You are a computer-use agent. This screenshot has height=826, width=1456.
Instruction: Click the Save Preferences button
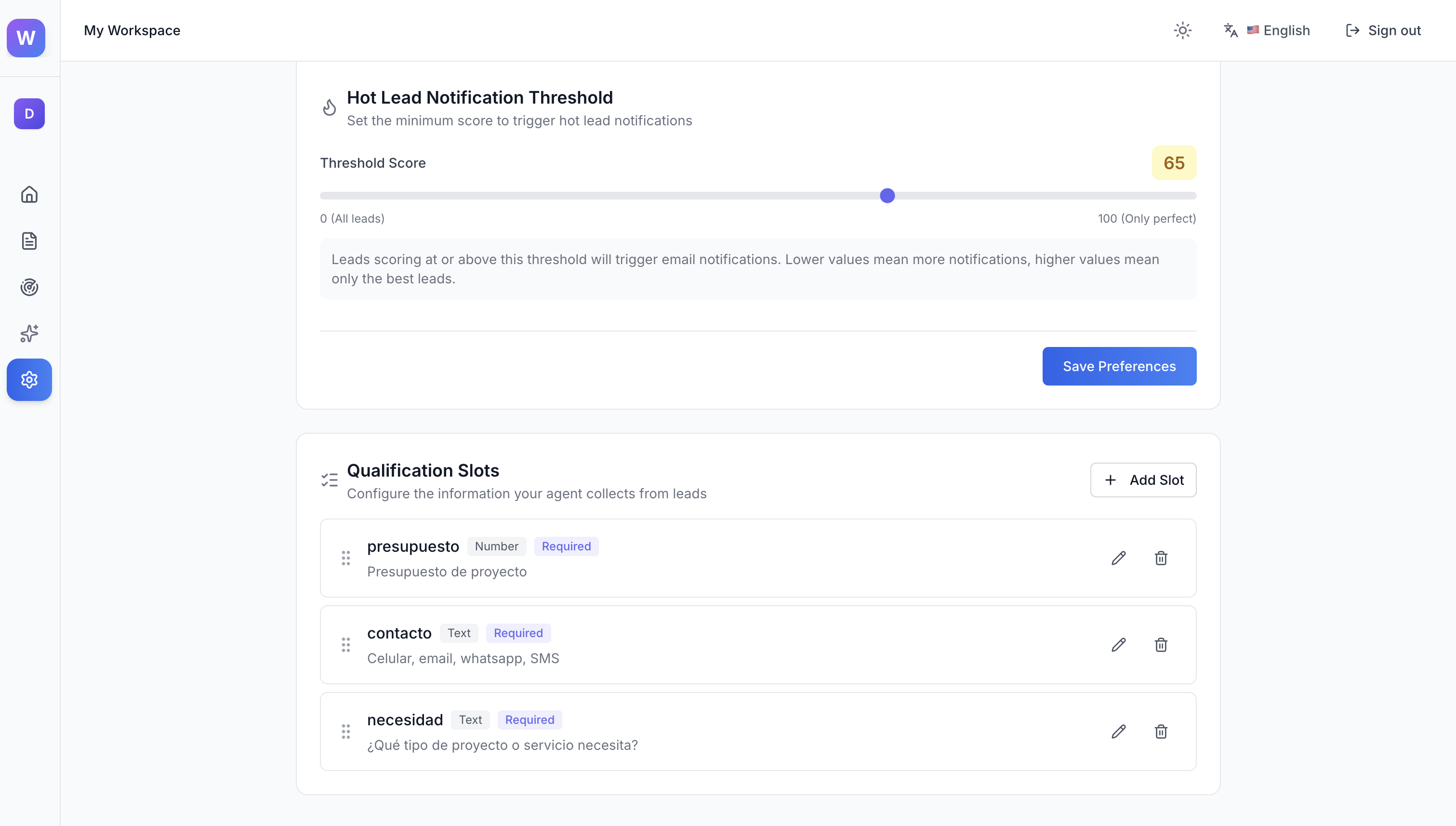click(1119, 366)
